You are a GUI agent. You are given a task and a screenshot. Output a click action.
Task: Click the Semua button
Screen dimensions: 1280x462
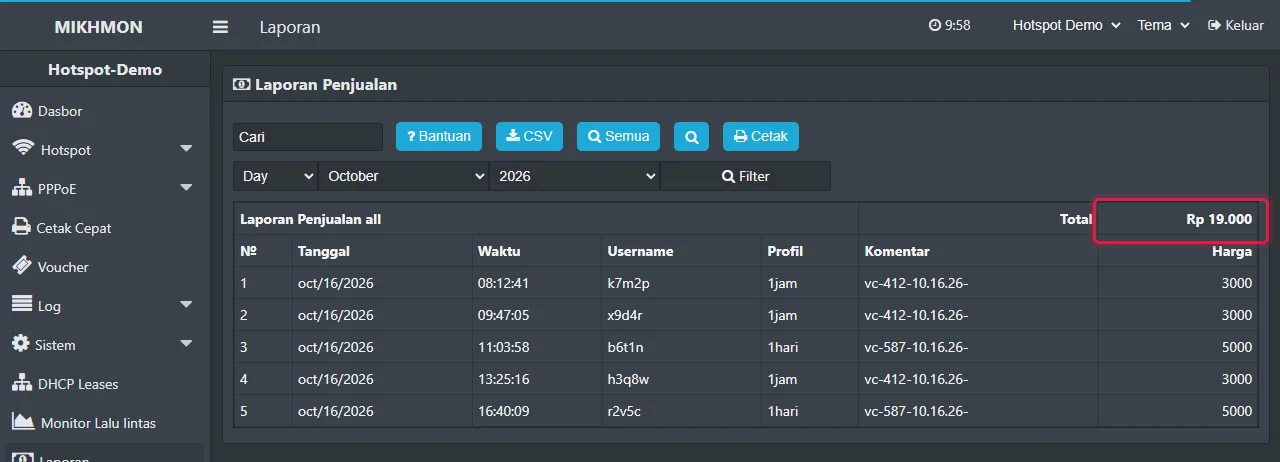[618, 136]
